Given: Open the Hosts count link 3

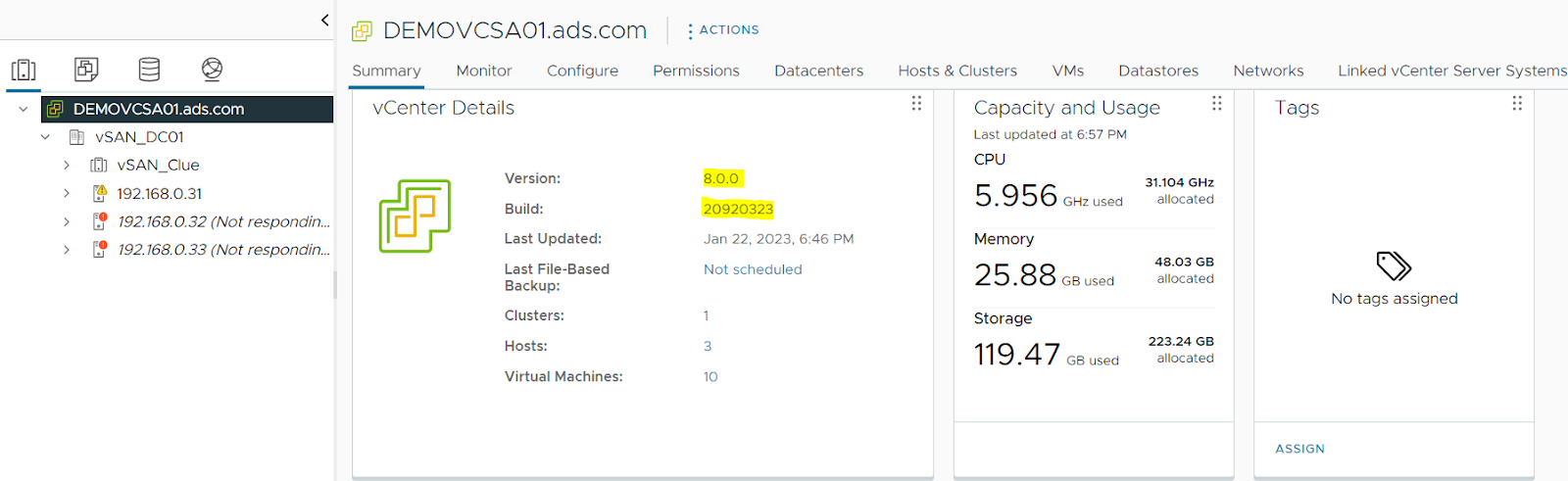Looking at the screenshot, I should (708, 346).
